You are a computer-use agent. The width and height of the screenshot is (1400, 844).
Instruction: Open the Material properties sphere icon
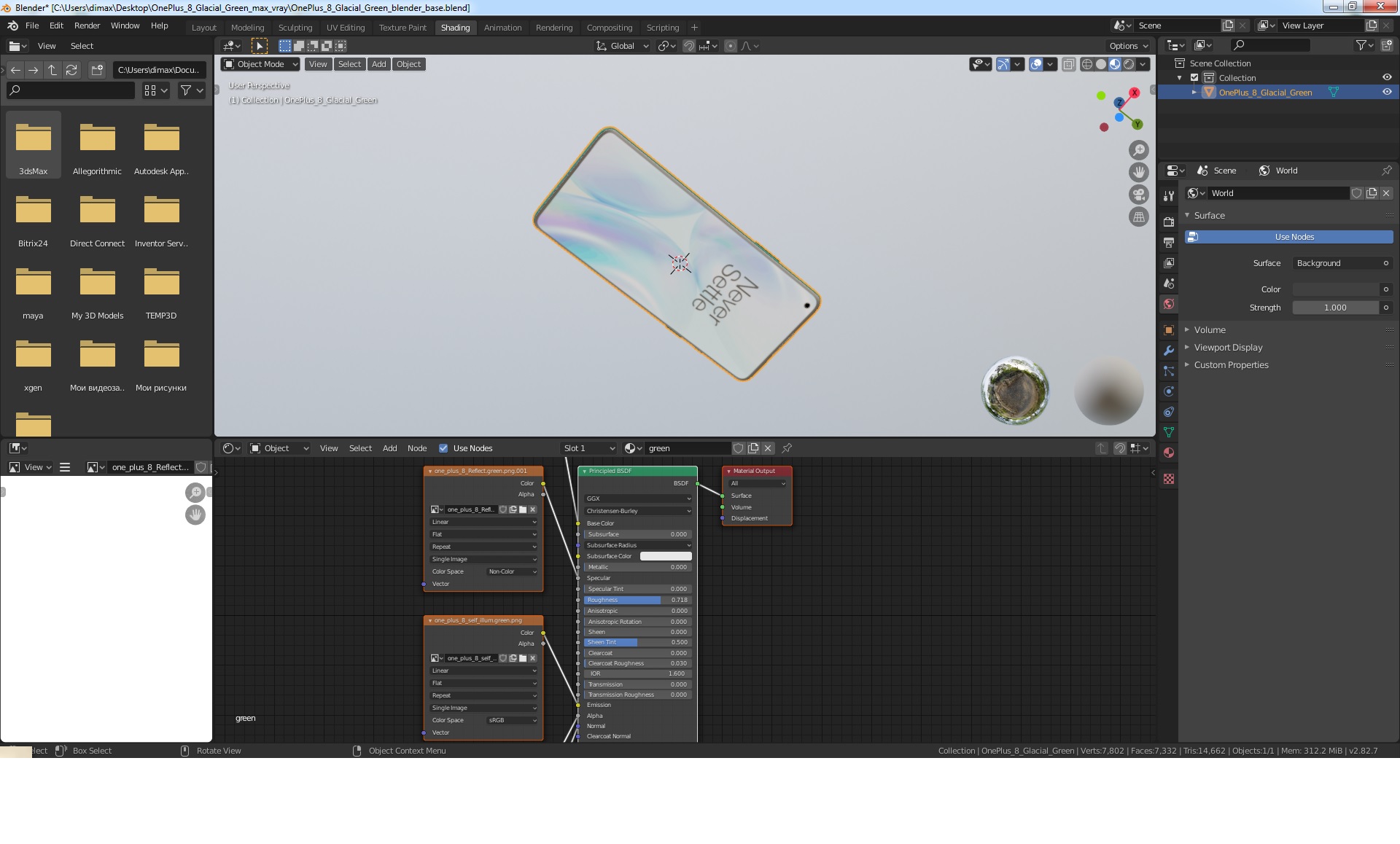coord(1169,453)
